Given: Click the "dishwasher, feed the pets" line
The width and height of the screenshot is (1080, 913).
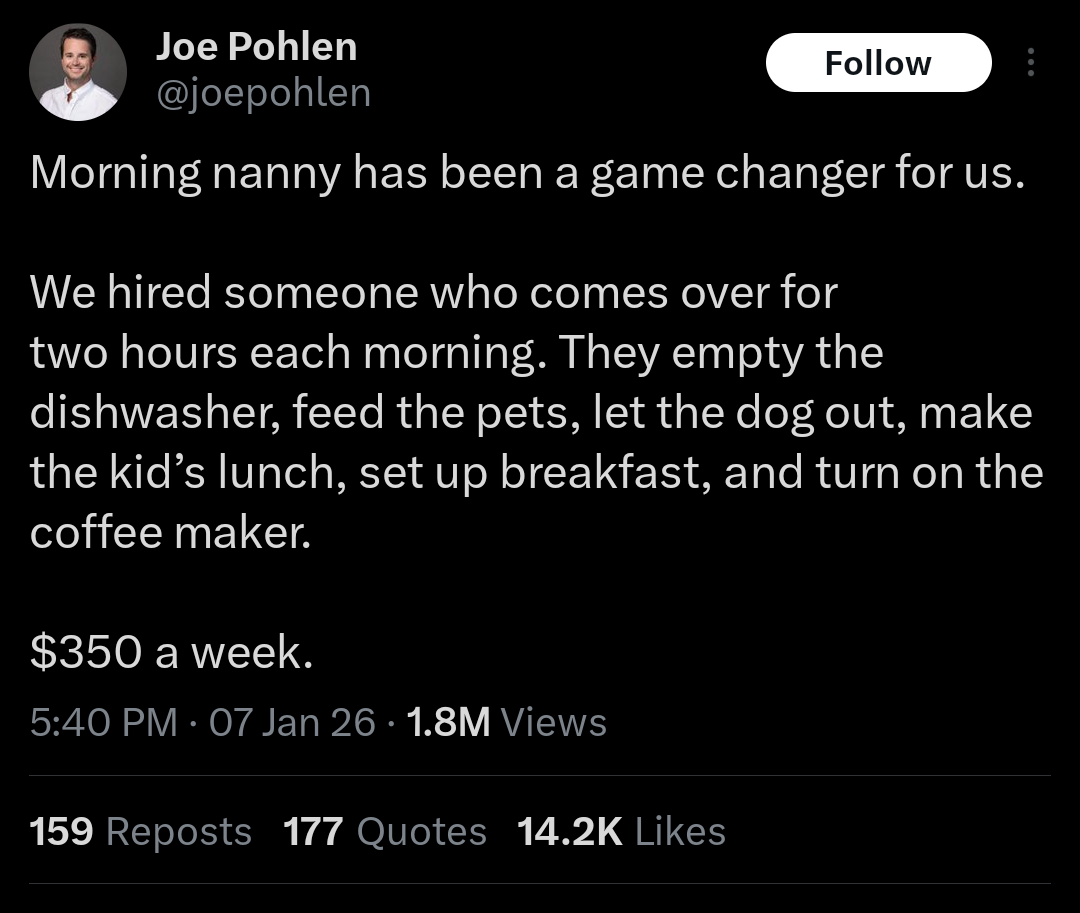Looking at the screenshot, I should (x=530, y=413).
